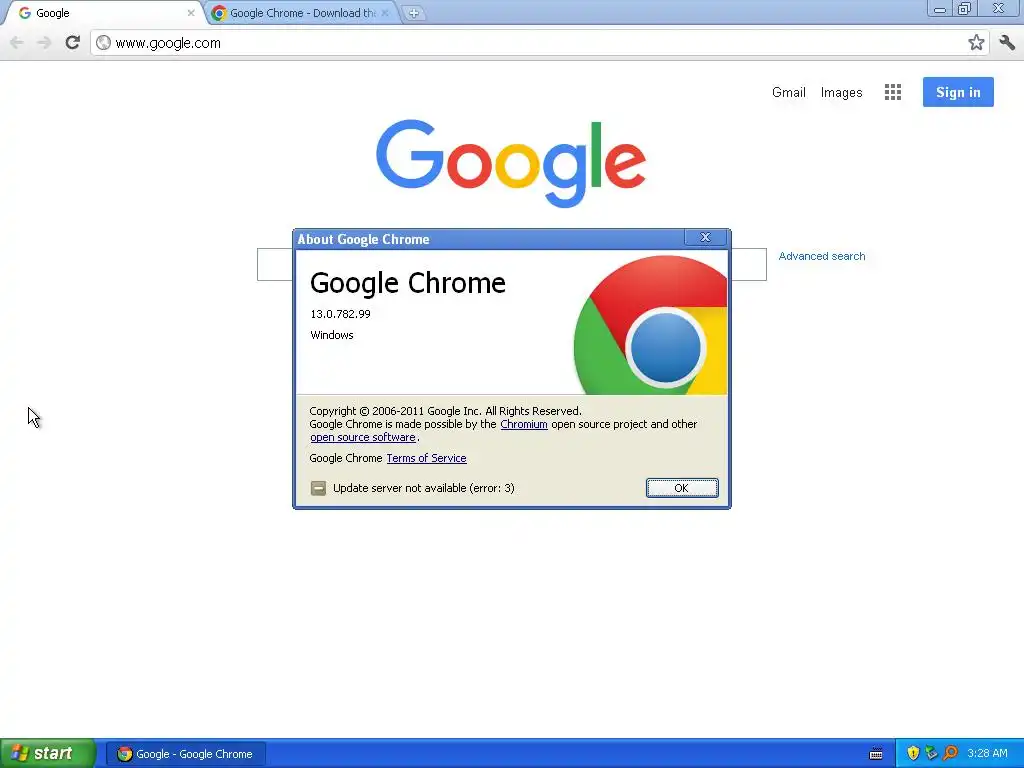Image resolution: width=1024 pixels, height=768 pixels.
Task: Go back to the previous page
Action: coord(17,43)
